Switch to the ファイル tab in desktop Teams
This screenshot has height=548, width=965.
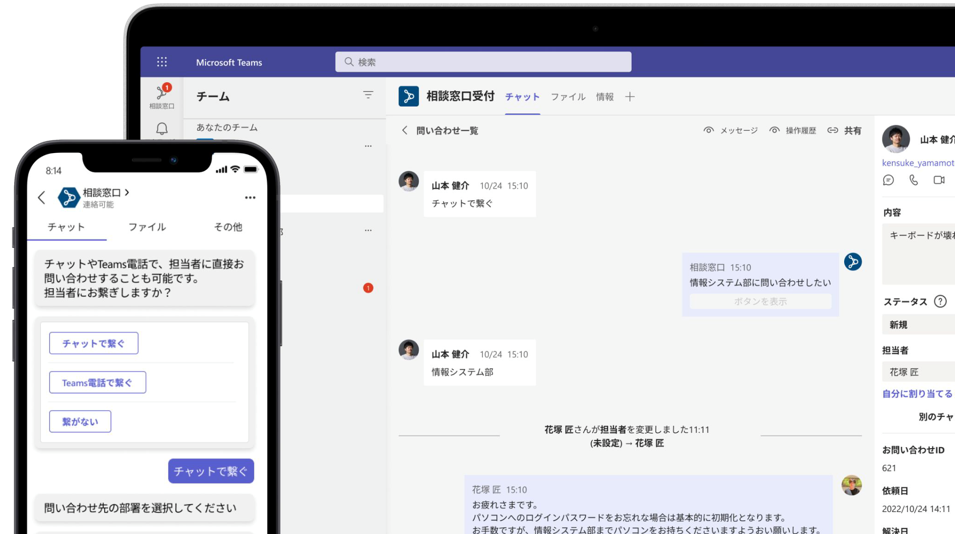[x=568, y=97]
